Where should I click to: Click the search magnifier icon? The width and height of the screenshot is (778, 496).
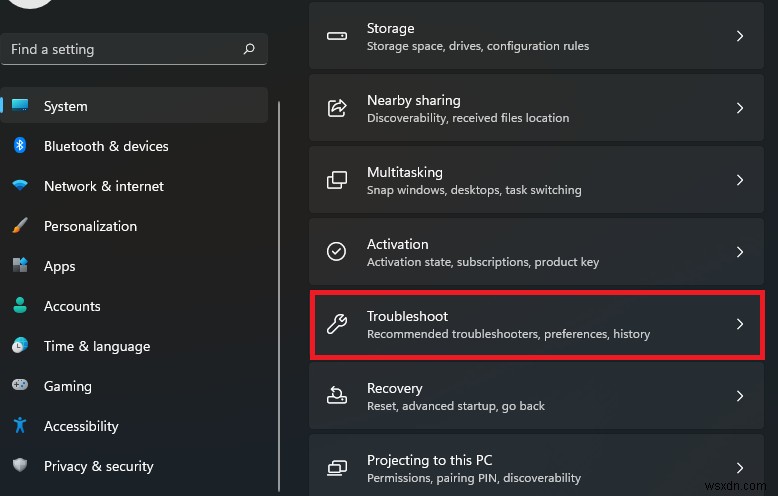249,49
